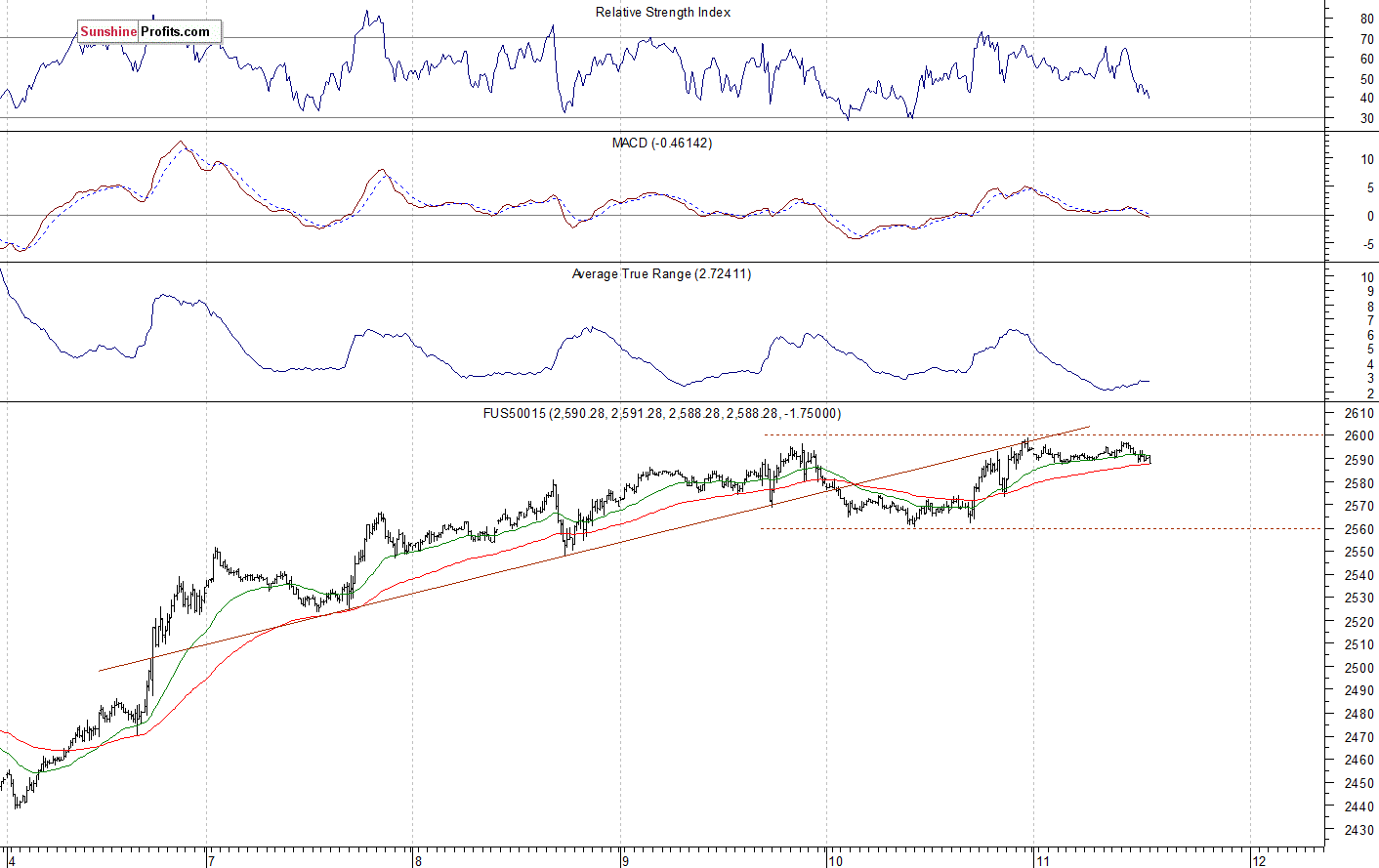Click the 2550 price axis value
Screen dimensions: 1379x868
(x=1358, y=552)
